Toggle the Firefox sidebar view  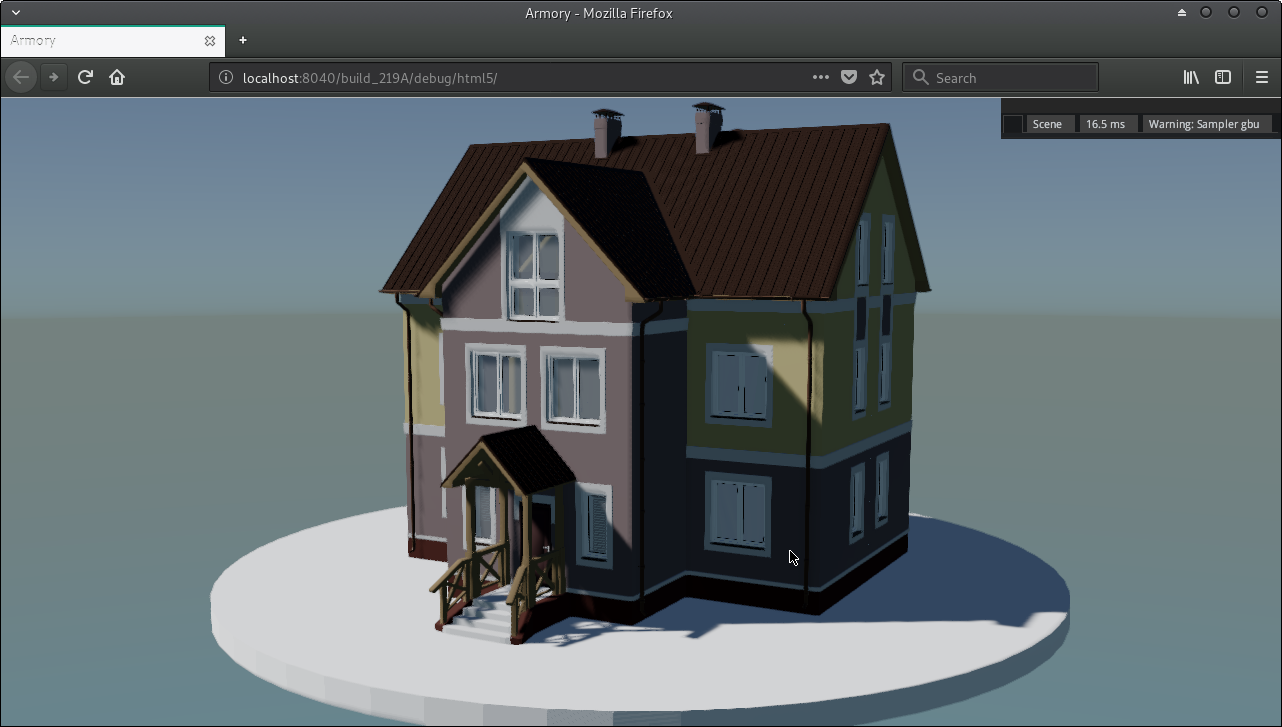[x=1223, y=77]
